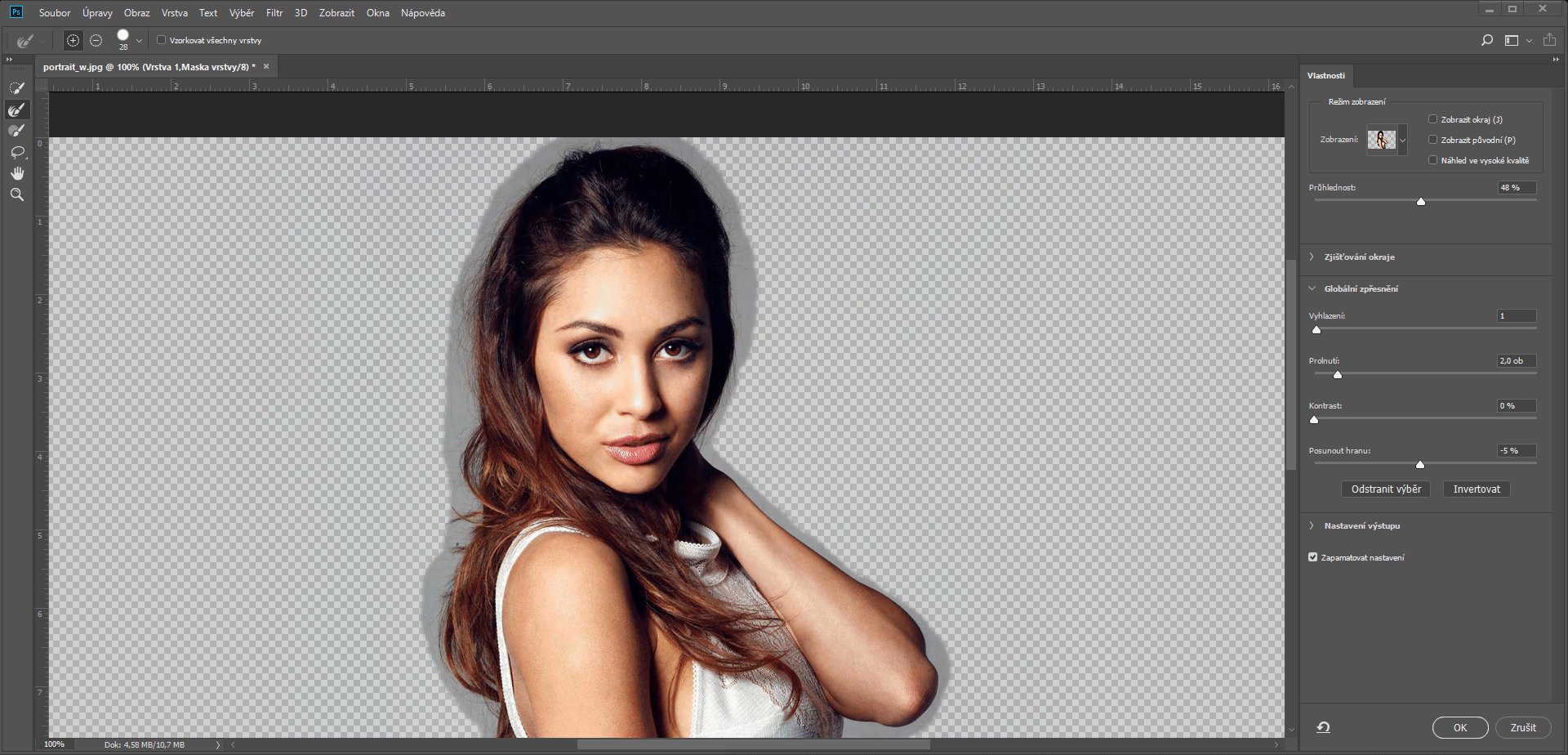Select the Zoom tool

pyautogui.click(x=16, y=194)
